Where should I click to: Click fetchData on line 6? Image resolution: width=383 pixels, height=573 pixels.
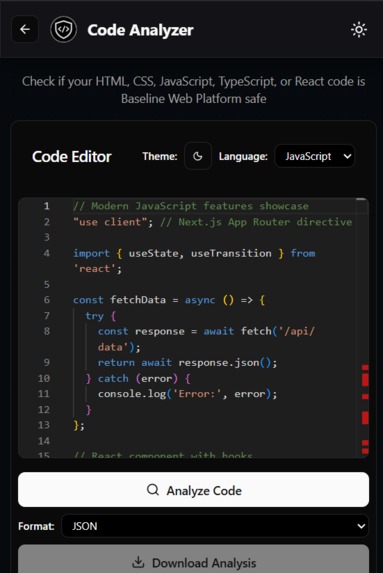point(138,300)
